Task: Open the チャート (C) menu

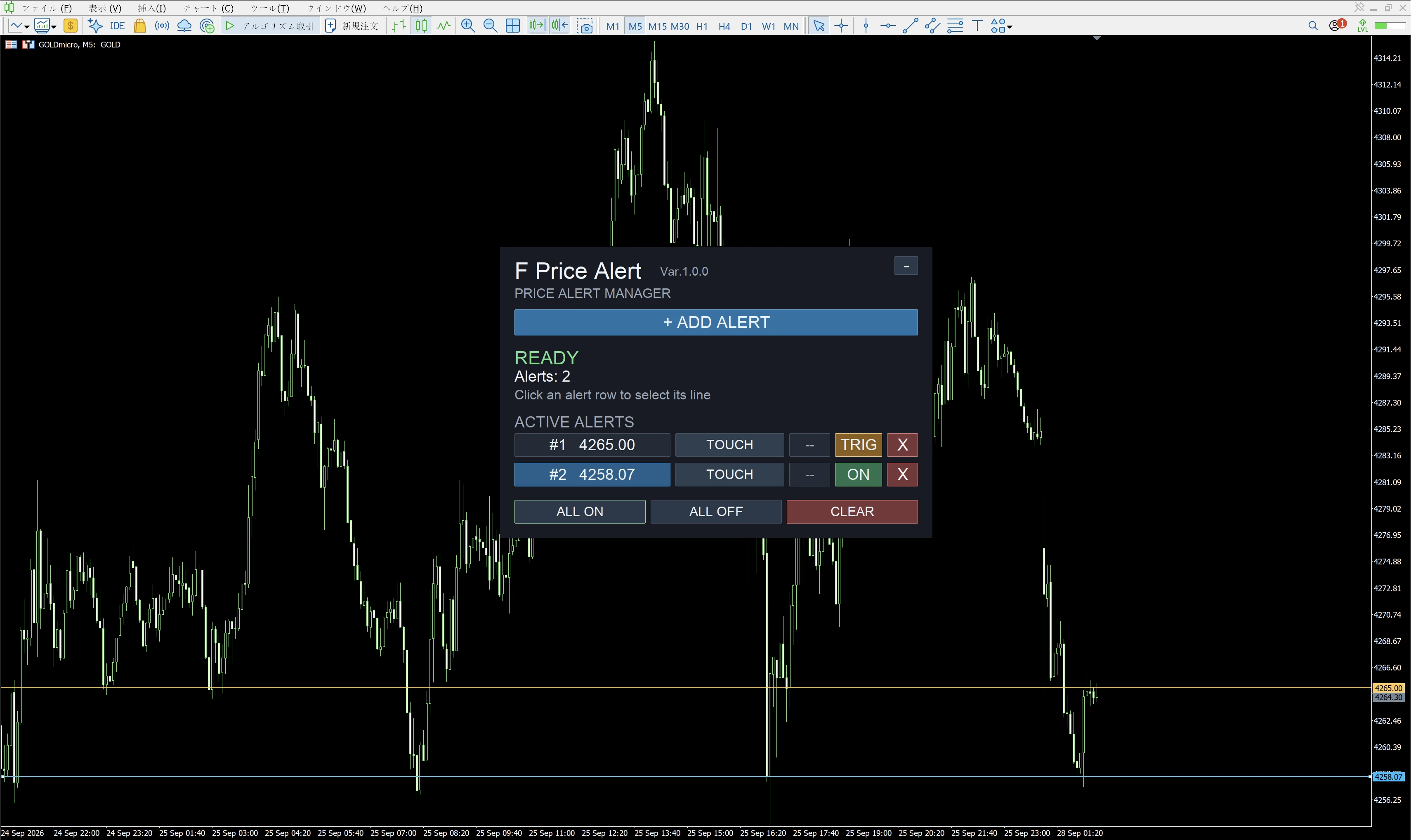Action: click(x=208, y=9)
